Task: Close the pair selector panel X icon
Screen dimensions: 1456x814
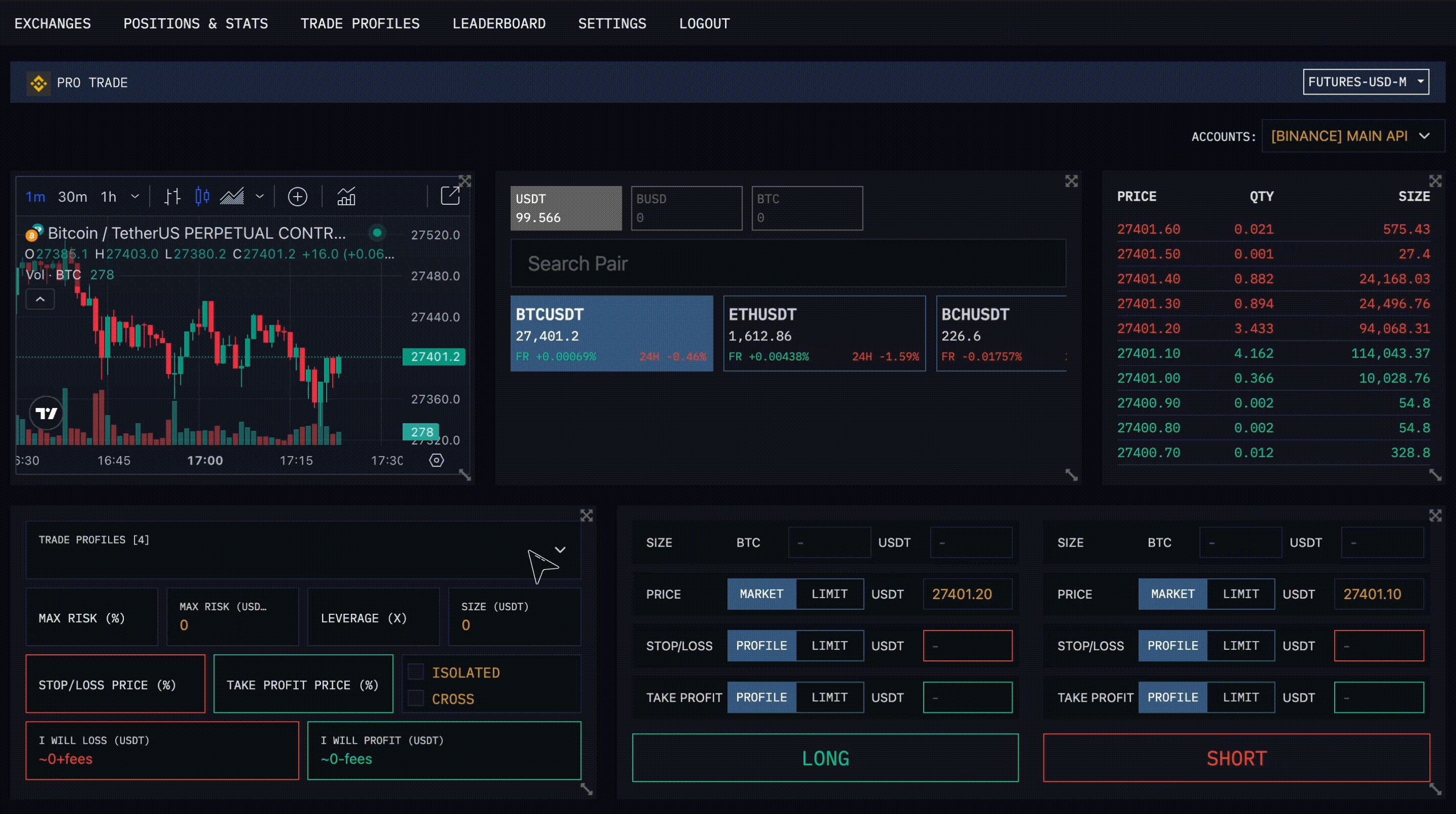Action: click(x=1071, y=181)
